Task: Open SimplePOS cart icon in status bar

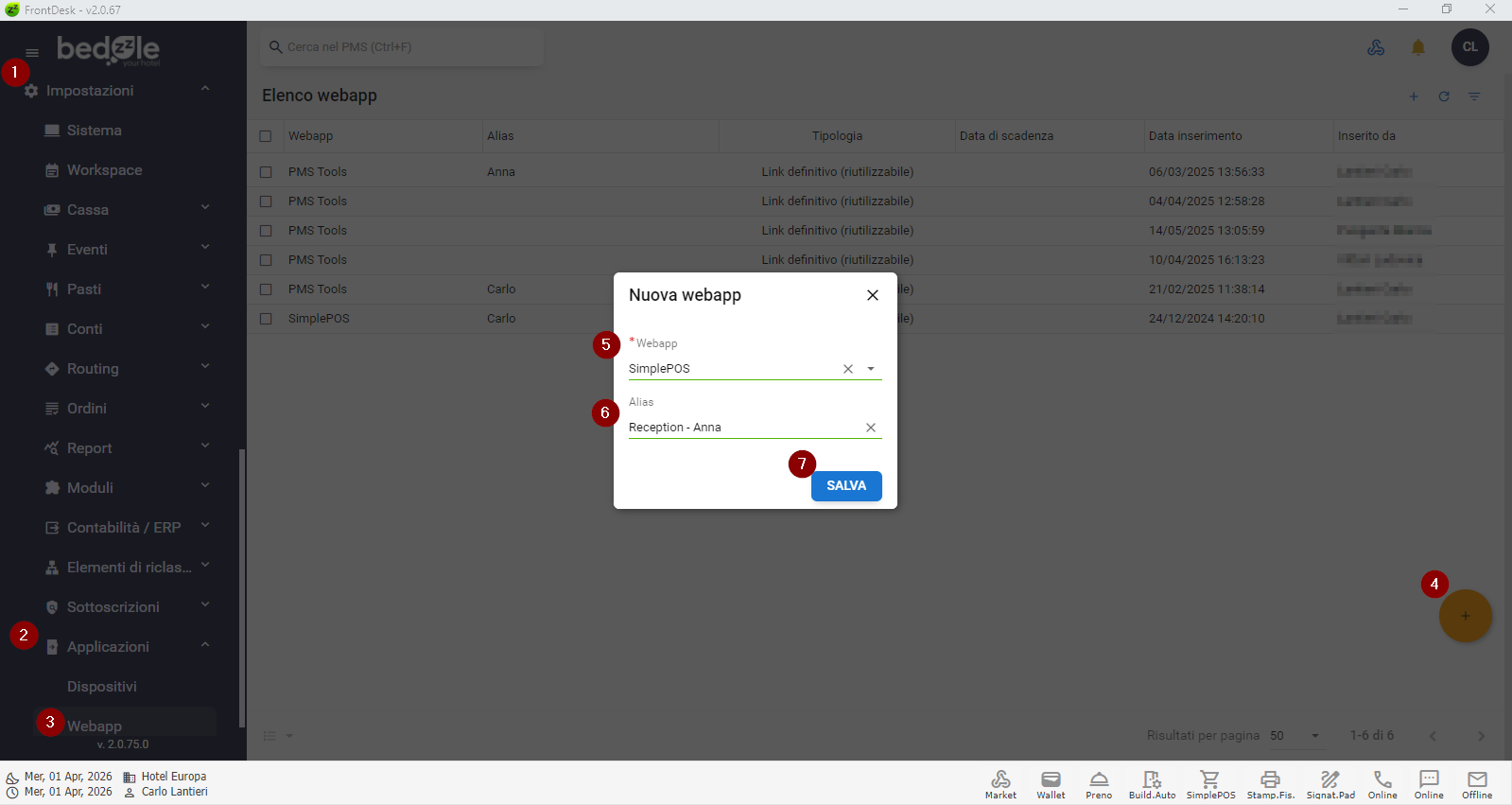Action: (x=1210, y=782)
